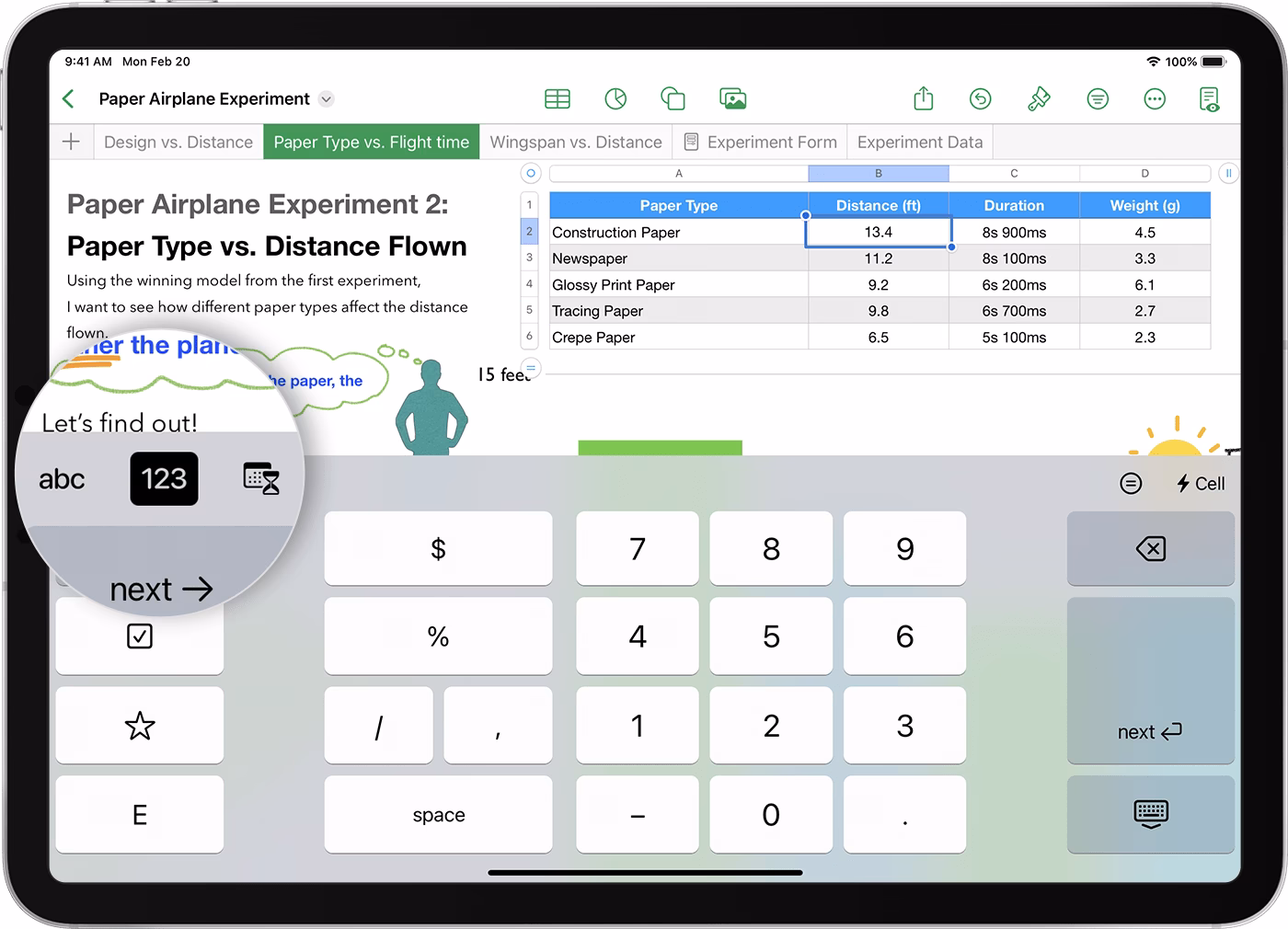This screenshot has width=1288, height=929.
Task: Open the Experiment Form sheet
Action: (x=771, y=142)
